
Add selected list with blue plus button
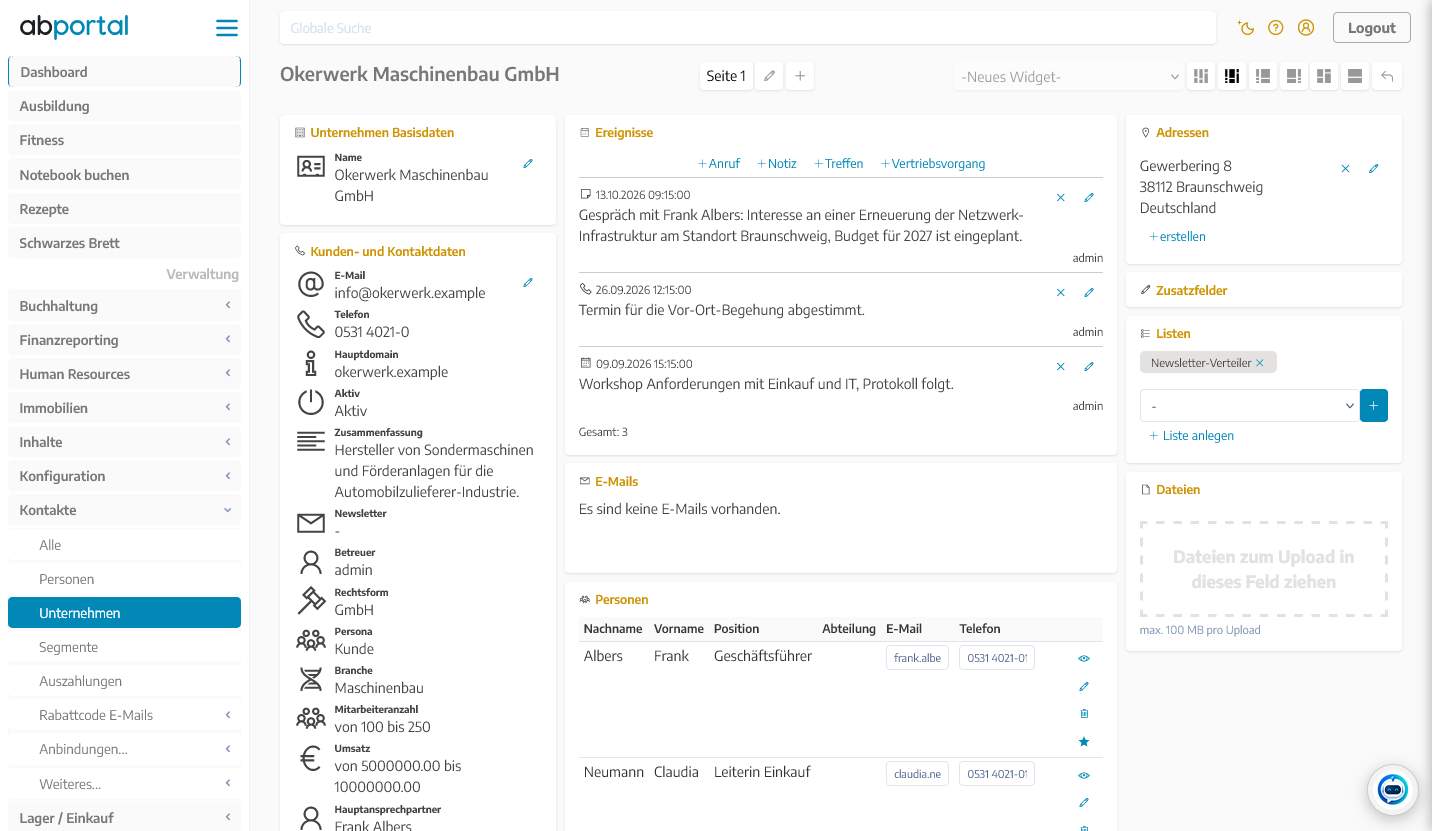click(x=1374, y=406)
